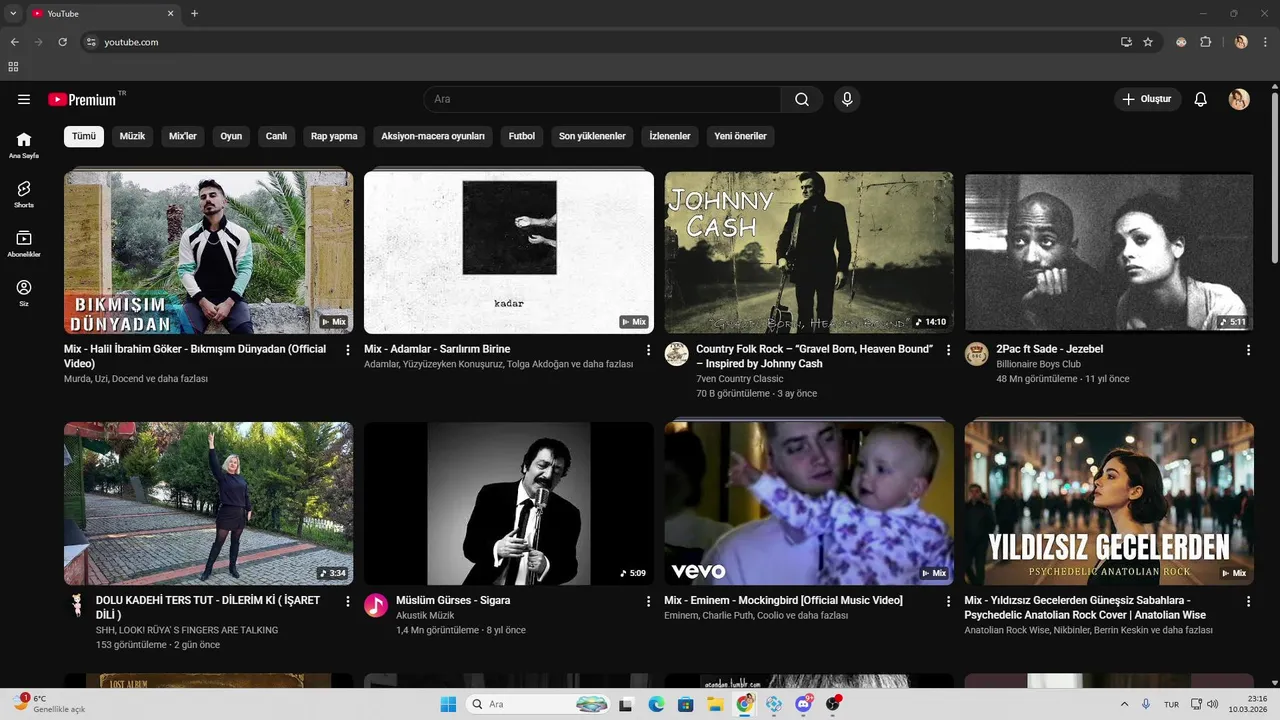Open Discord from the taskbar
The image size is (1280, 720).
(x=803, y=704)
